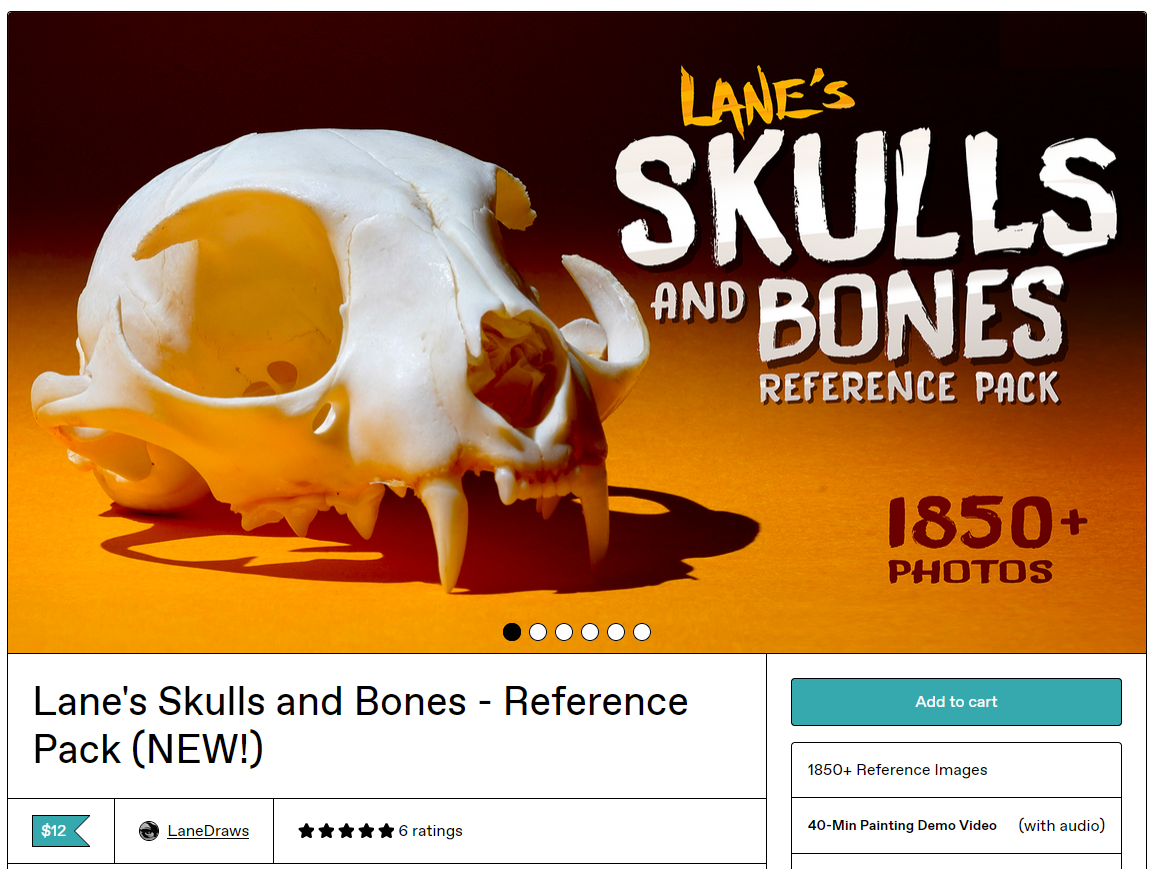Click the (with audio) label

click(1062, 826)
